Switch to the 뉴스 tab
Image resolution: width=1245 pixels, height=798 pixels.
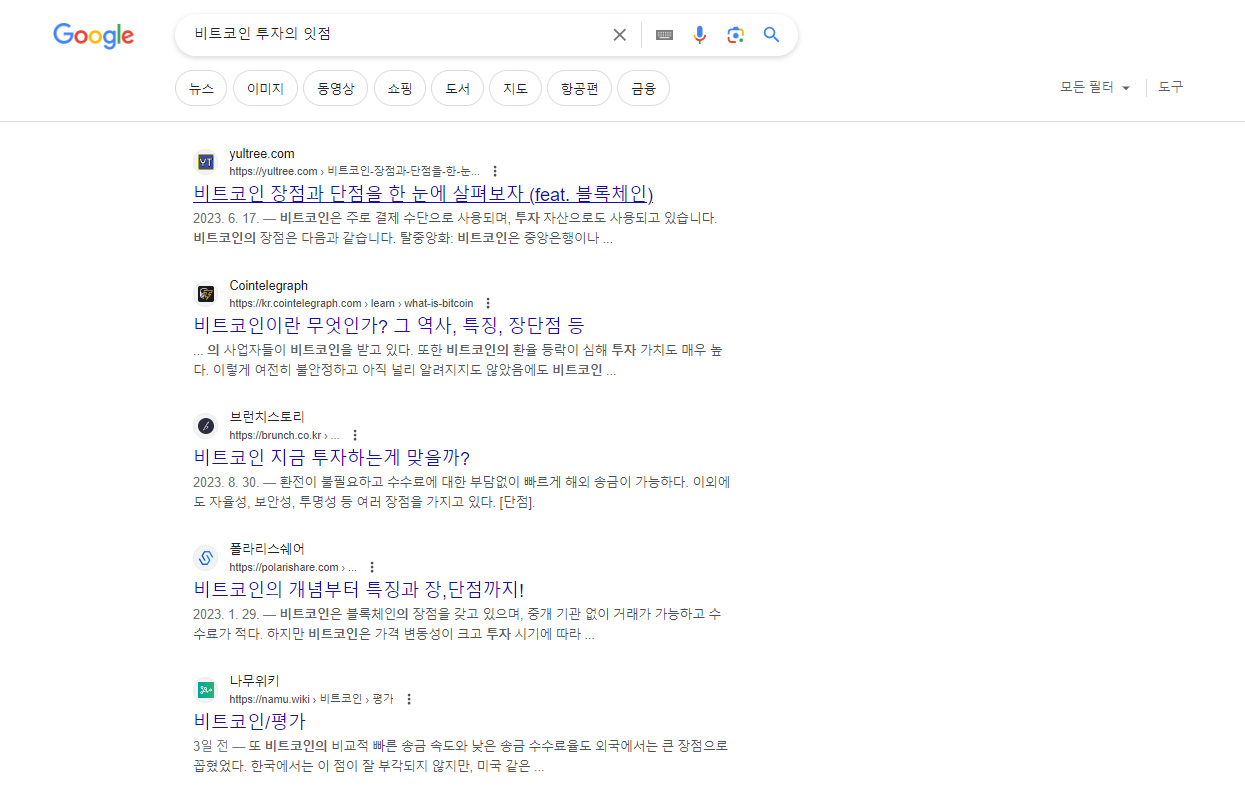tap(201, 88)
